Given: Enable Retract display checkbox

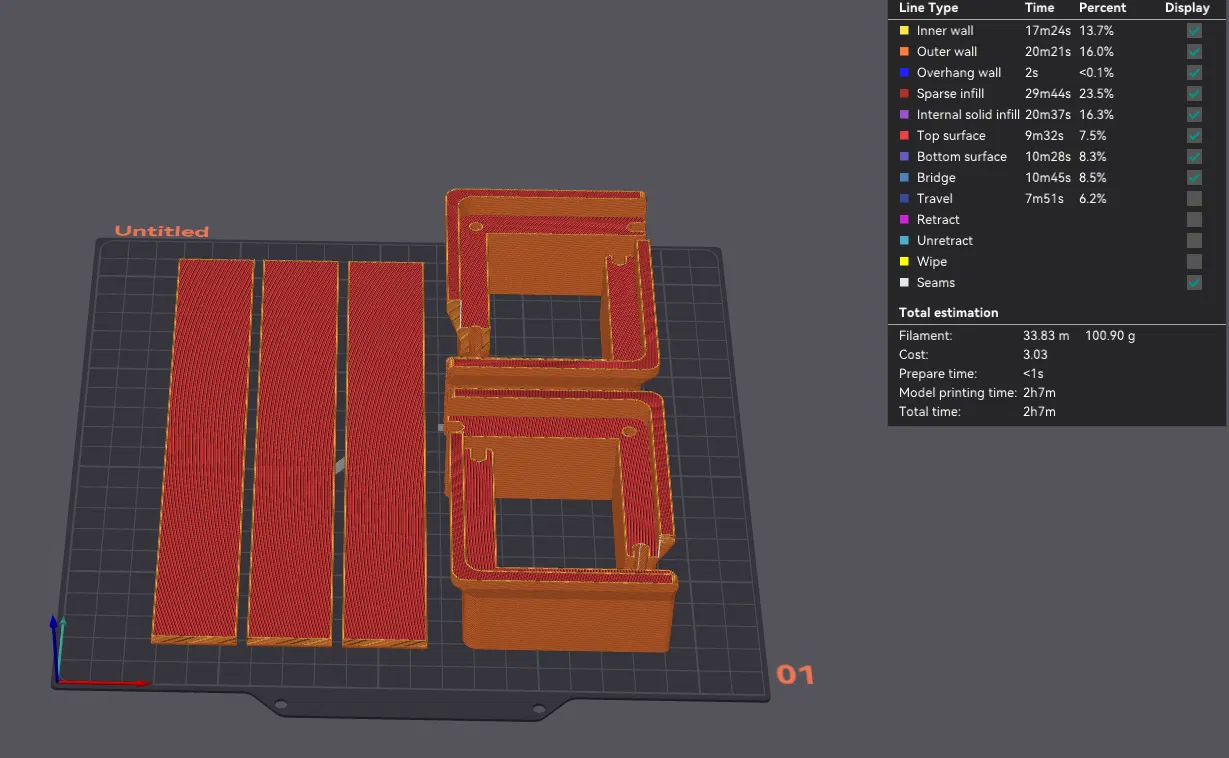Looking at the screenshot, I should click(1194, 220).
